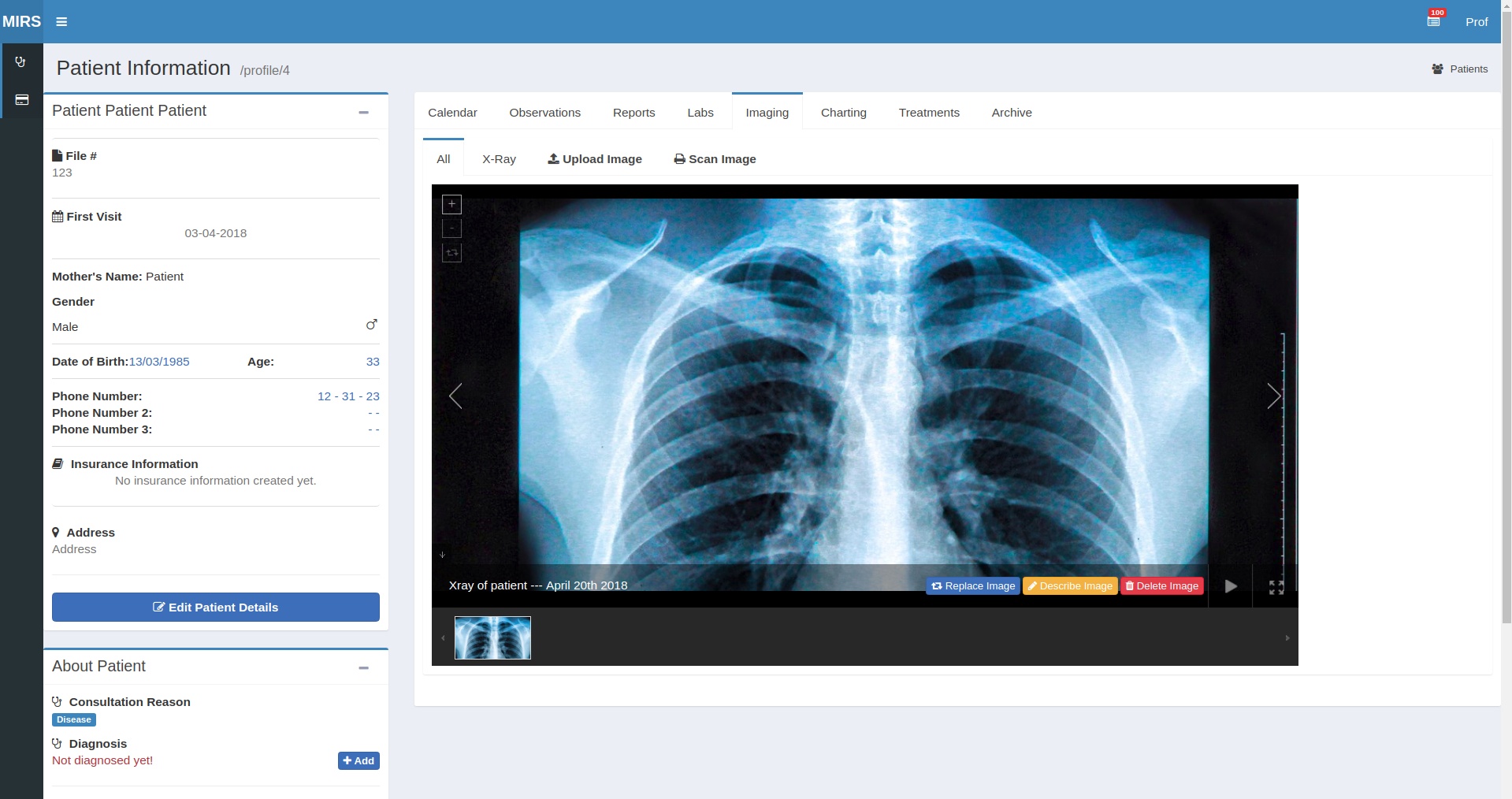Select the chest X-ray thumbnail

(x=492, y=637)
